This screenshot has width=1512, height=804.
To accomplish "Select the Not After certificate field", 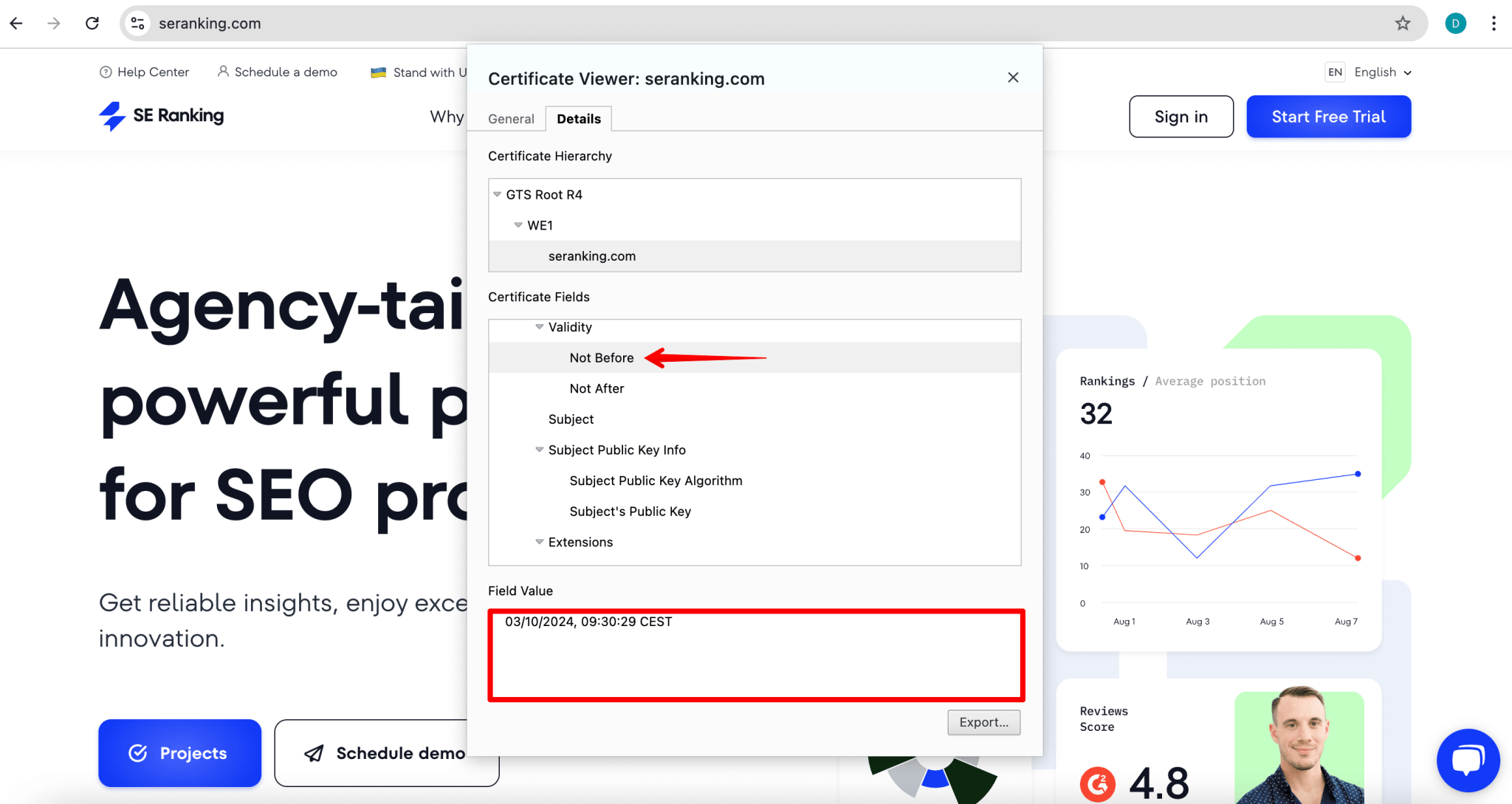I will pyautogui.click(x=596, y=388).
